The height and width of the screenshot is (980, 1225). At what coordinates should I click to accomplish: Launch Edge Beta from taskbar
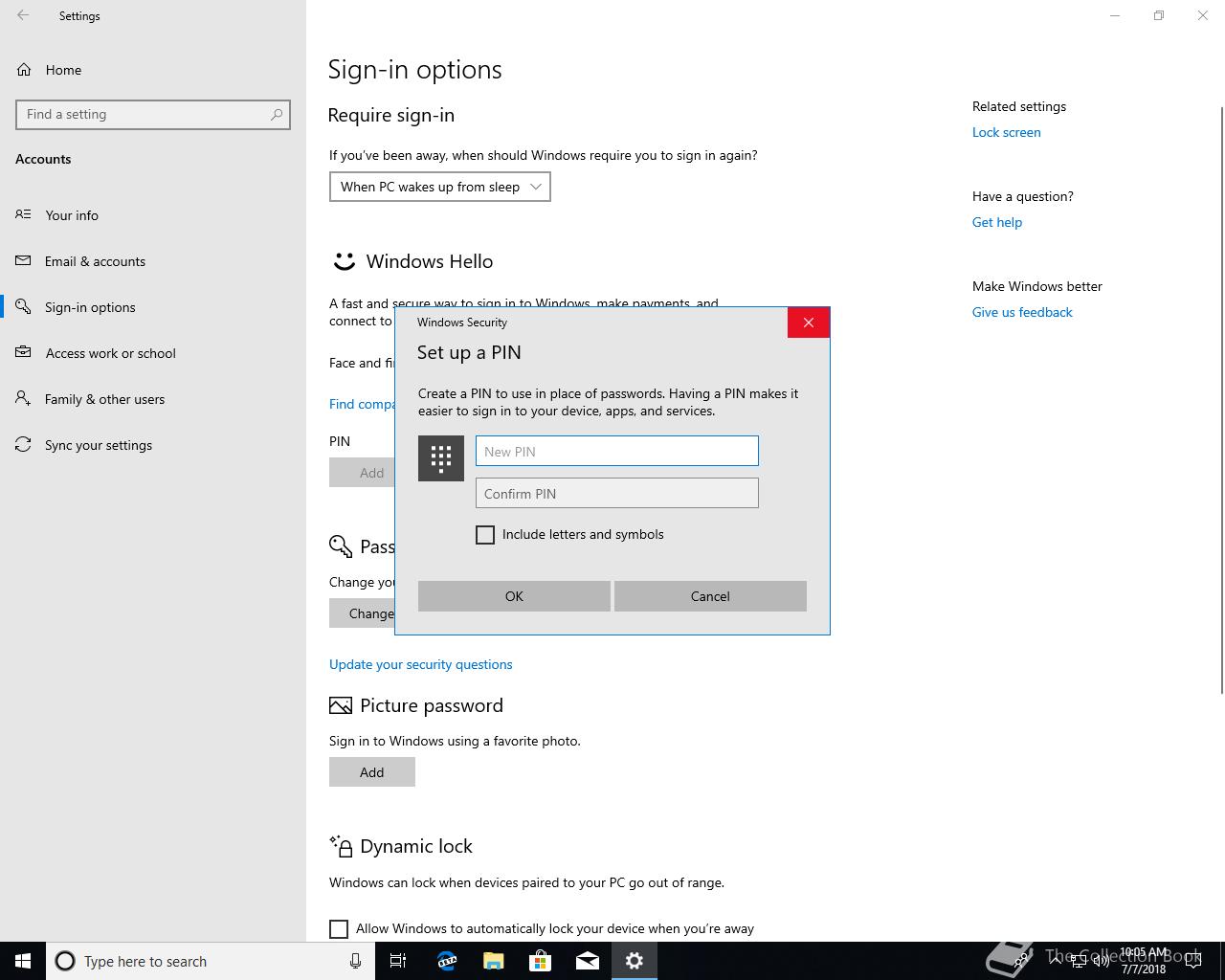pos(446,961)
